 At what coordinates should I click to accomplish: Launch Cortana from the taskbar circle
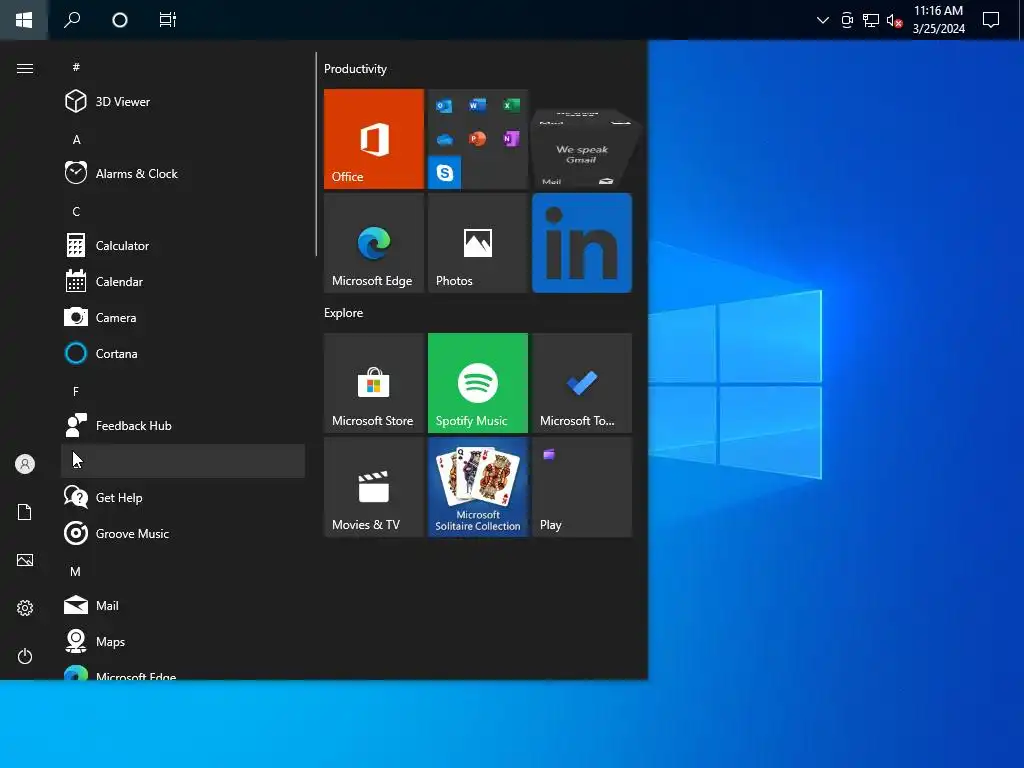pos(120,20)
